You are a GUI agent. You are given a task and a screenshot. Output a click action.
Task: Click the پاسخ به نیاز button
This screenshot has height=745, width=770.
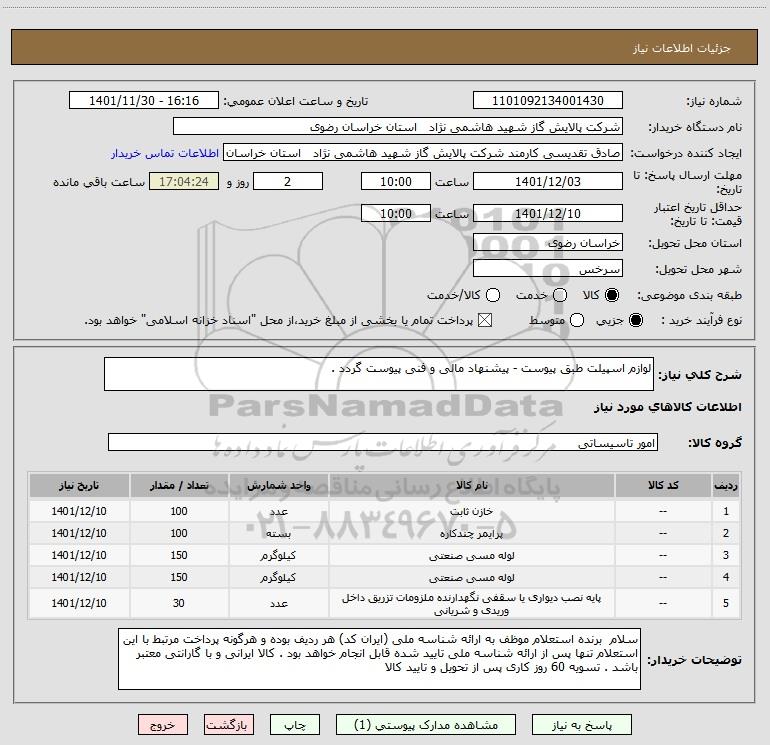pyautogui.click(x=581, y=725)
